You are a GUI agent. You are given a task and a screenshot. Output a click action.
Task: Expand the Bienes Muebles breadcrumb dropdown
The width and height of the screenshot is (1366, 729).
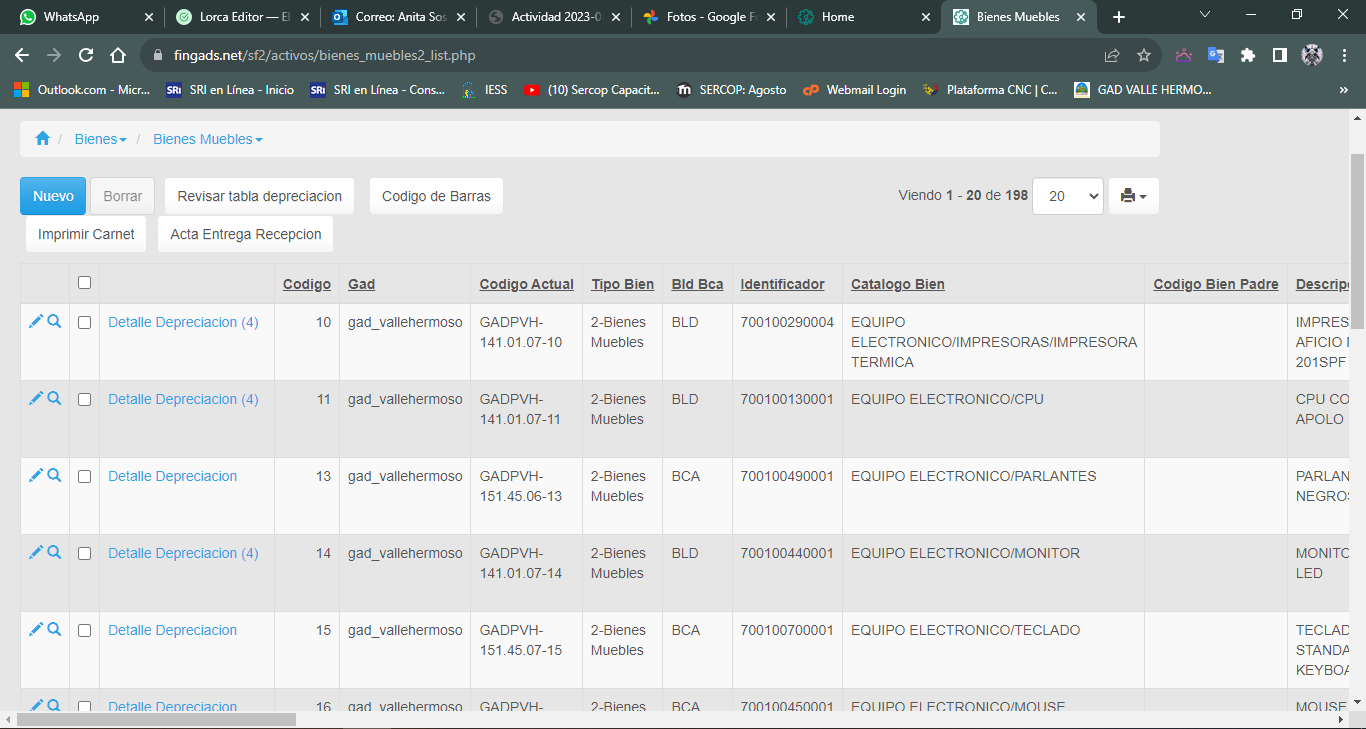click(x=207, y=139)
